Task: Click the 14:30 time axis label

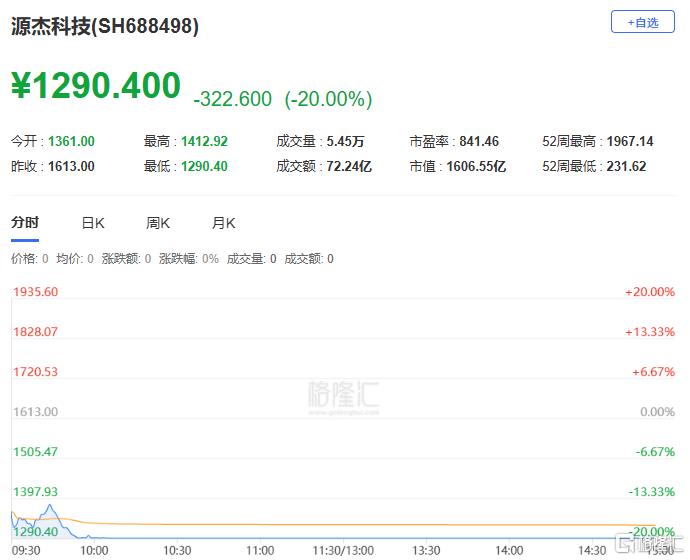Action: click(592, 551)
